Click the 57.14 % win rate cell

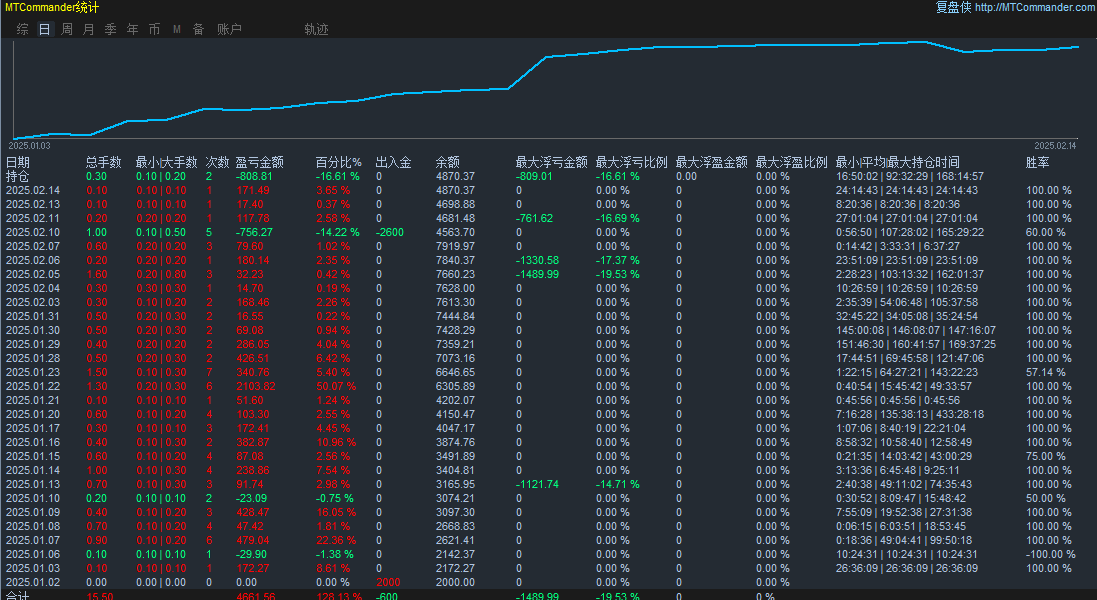coord(1046,372)
